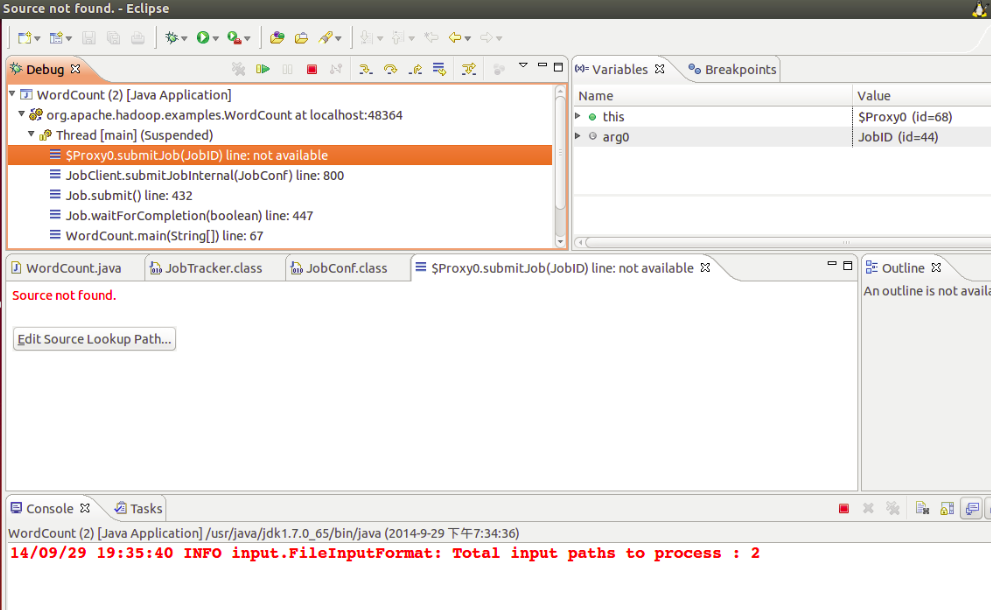
Task: Click the Debug view scroll-down arrow
Action: click(x=560, y=241)
